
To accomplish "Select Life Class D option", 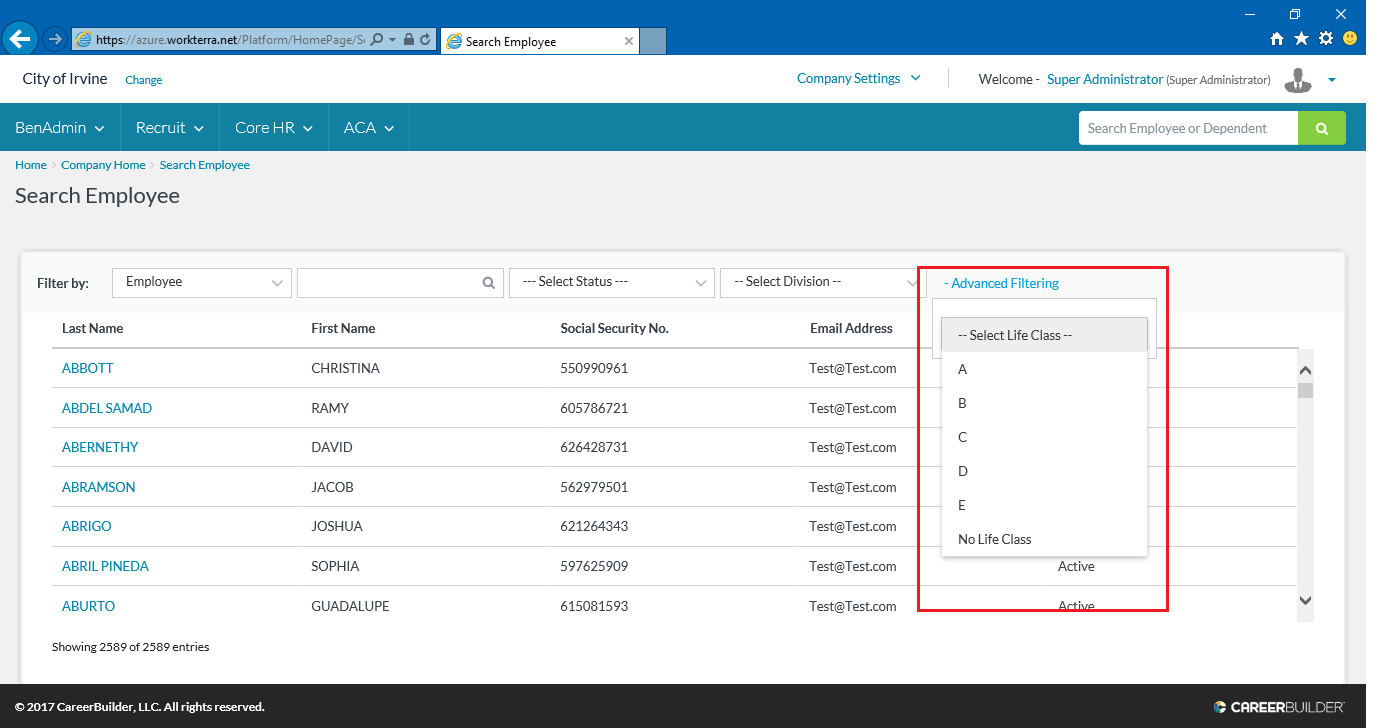I will click(1044, 471).
